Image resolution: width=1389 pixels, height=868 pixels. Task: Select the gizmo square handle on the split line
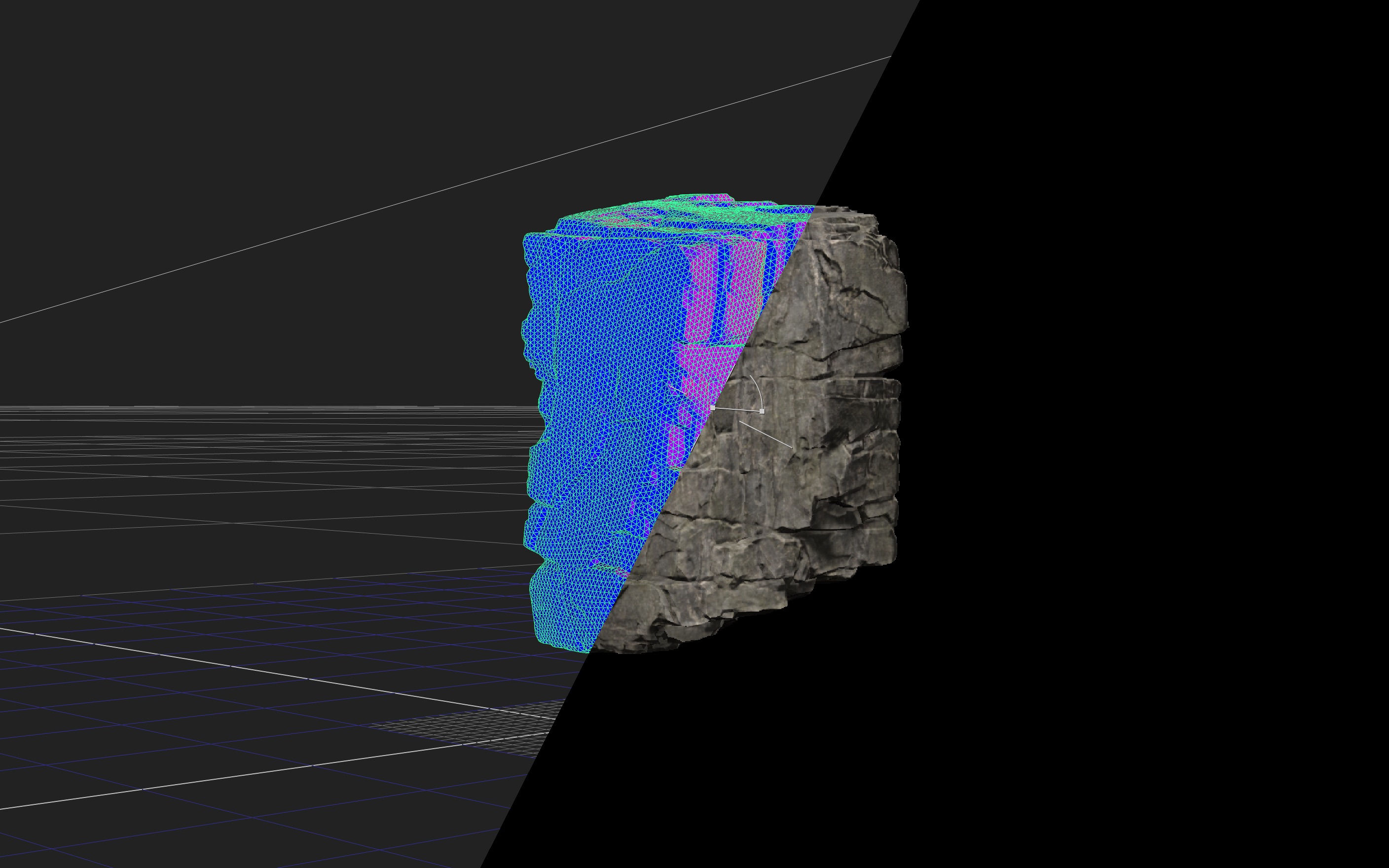[713, 407]
